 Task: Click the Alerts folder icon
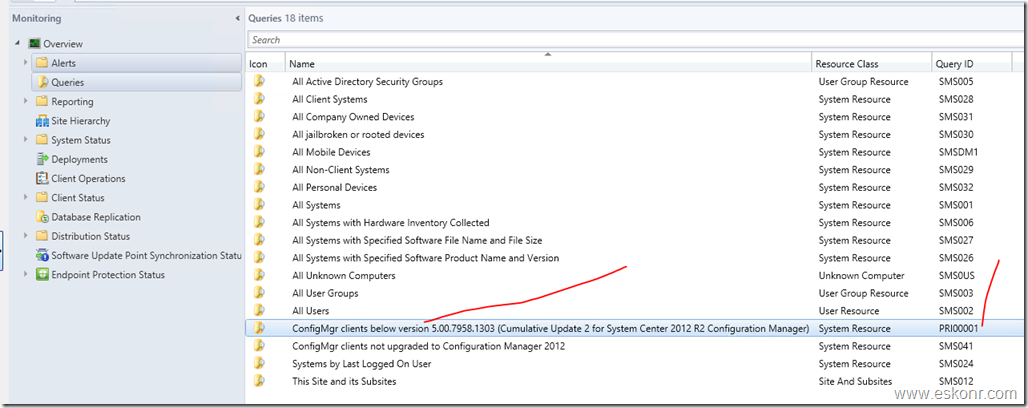click(42, 63)
